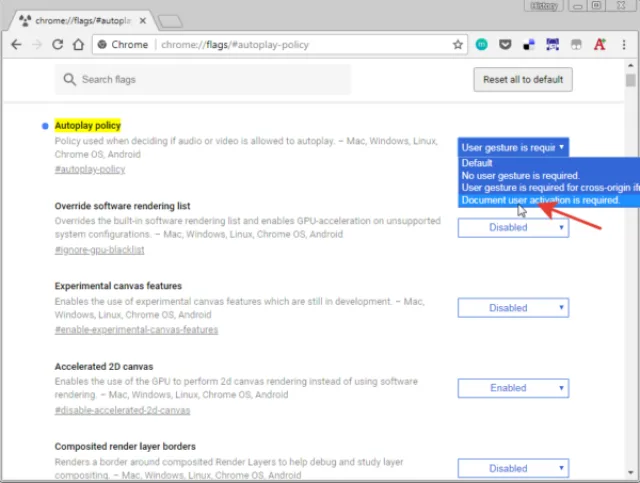Choose Document user activation is required
The height and width of the screenshot is (483, 640).
pos(549,200)
